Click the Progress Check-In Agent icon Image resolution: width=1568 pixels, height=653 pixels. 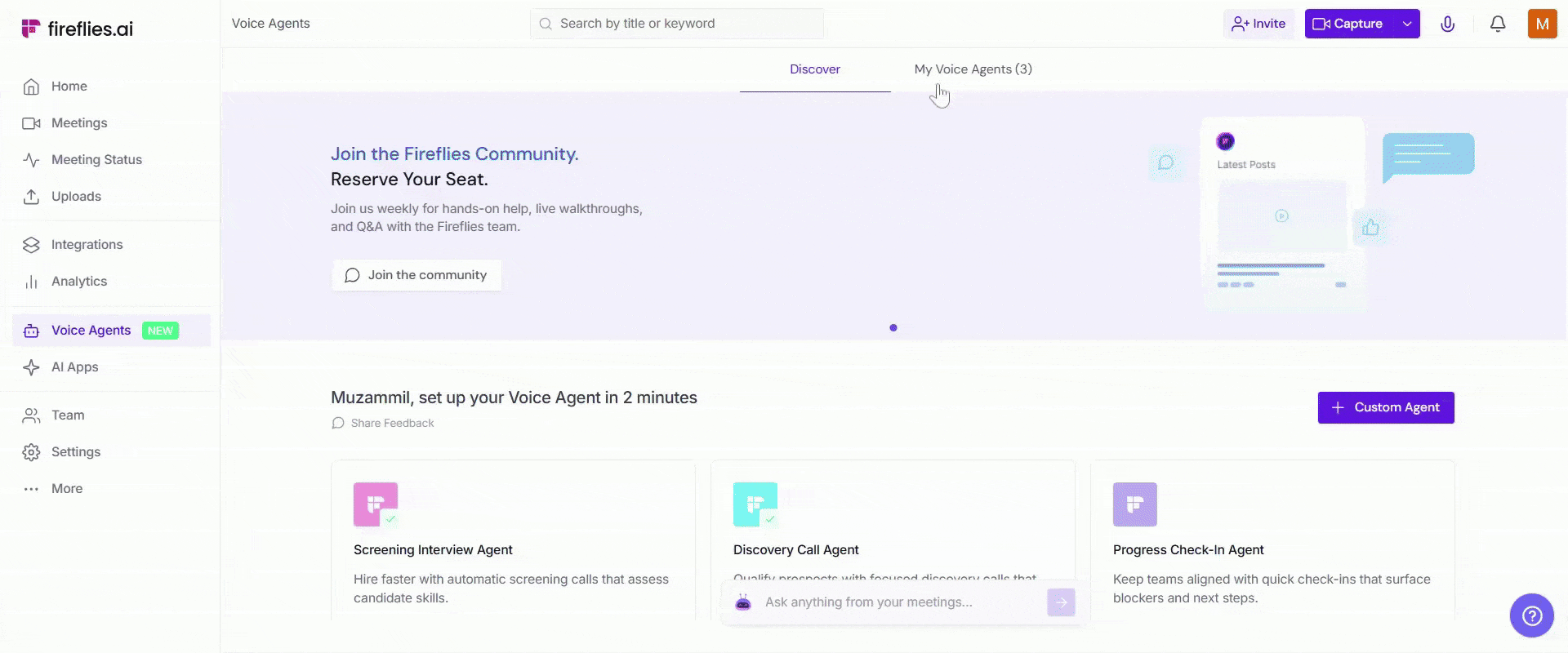click(1135, 504)
